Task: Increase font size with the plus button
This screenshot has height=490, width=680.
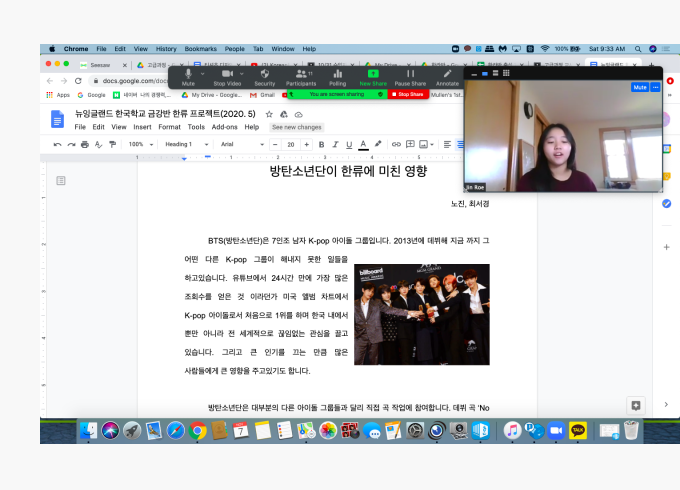Action: (307, 144)
